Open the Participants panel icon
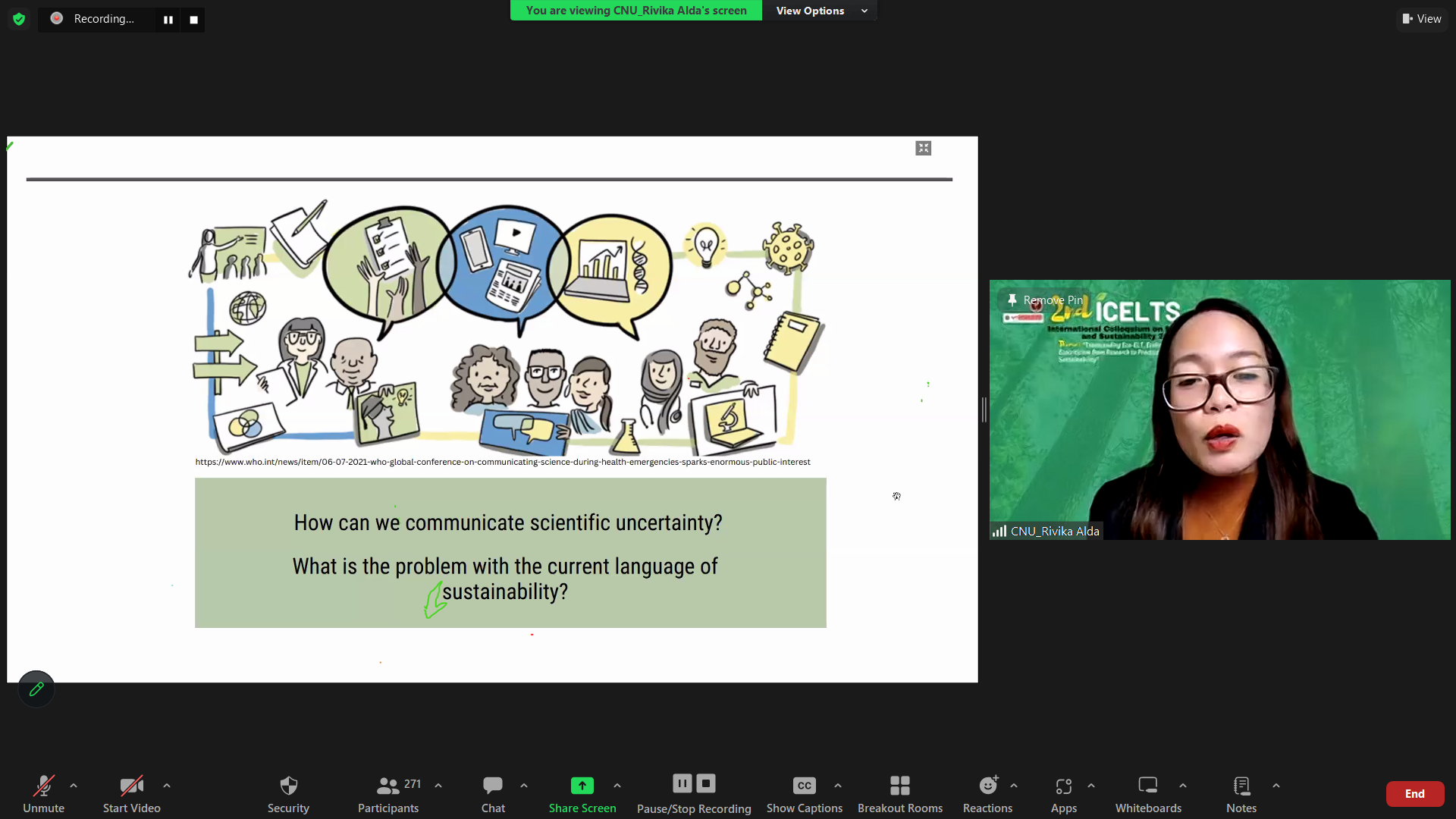The height and width of the screenshot is (819, 1456). pyautogui.click(x=388, y=785)
